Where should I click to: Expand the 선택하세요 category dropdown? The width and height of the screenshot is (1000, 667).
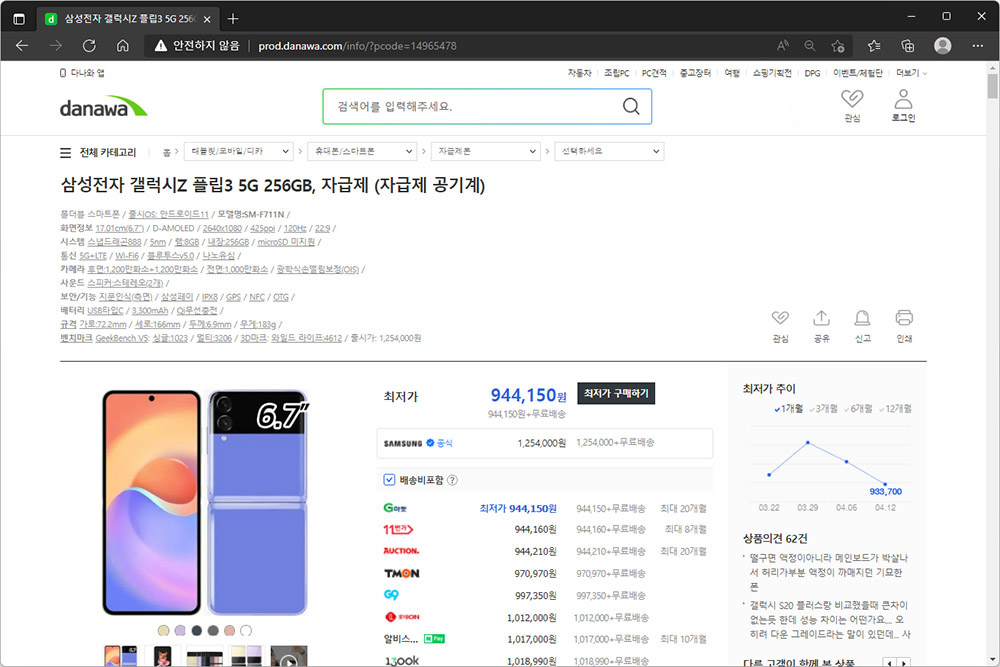click(x=609, y=152)
